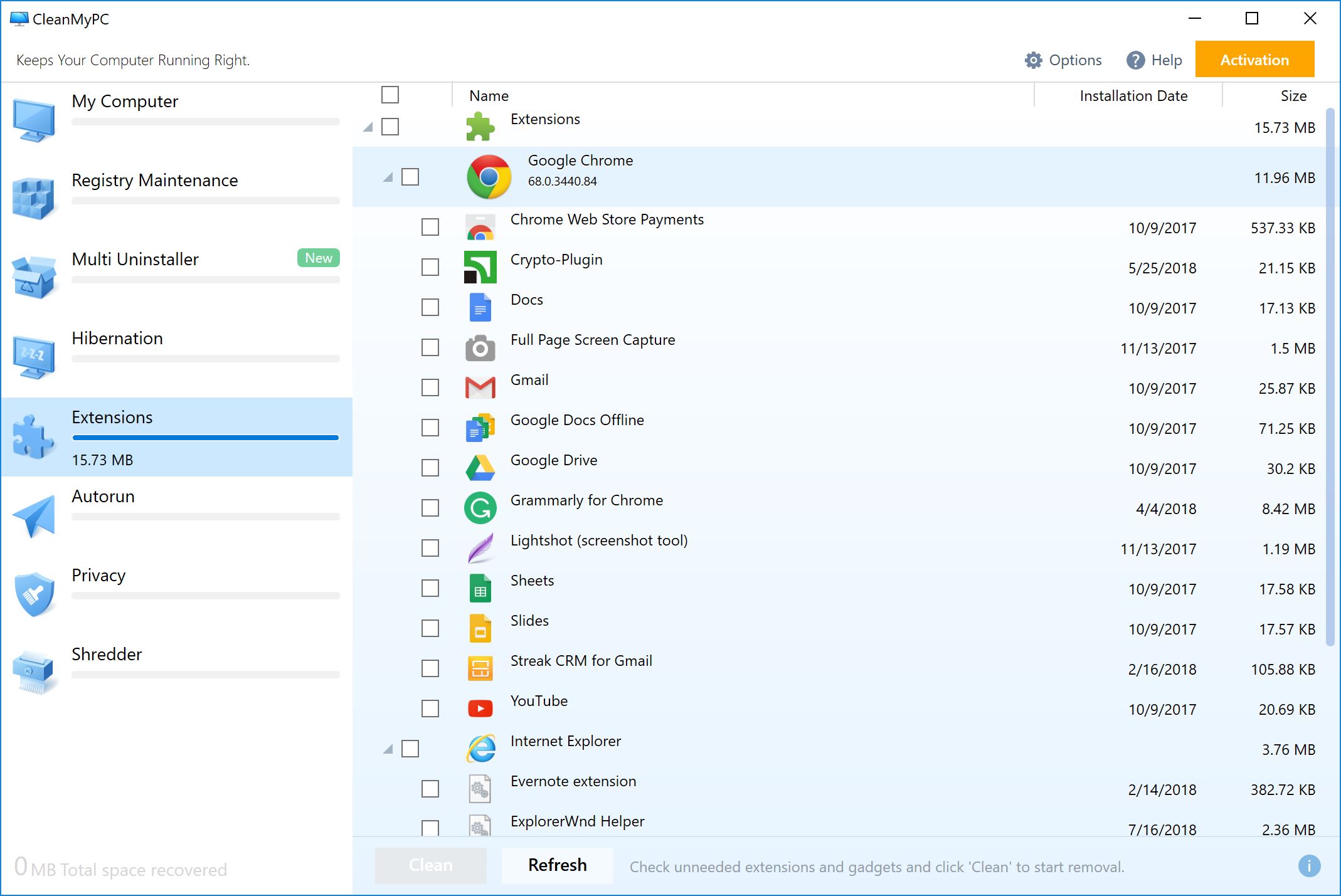Check the Evernote extension checkbox
1341x896 pixels.
[430, 789]
